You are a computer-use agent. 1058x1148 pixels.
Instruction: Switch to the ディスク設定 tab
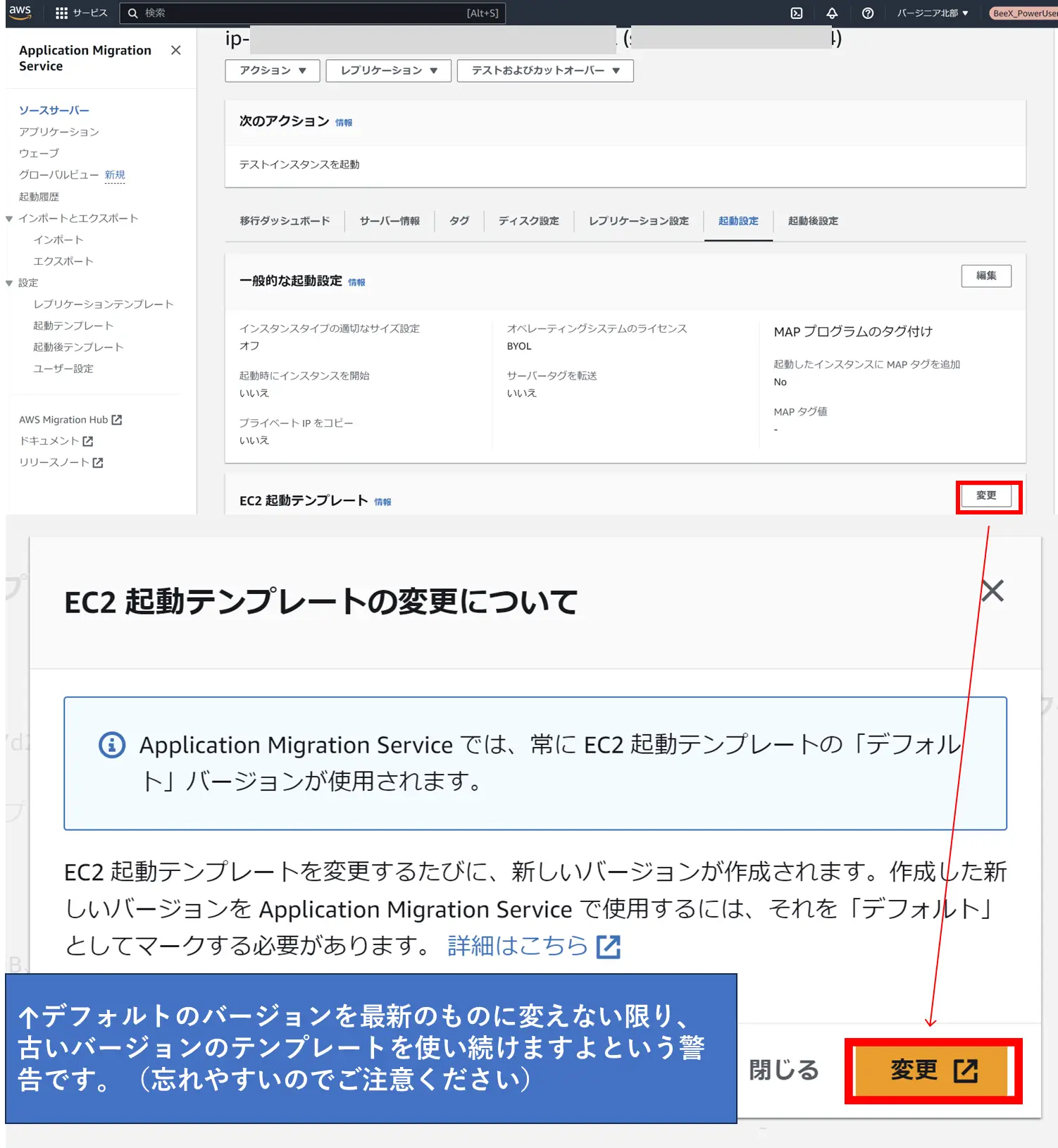pos(528,221)
